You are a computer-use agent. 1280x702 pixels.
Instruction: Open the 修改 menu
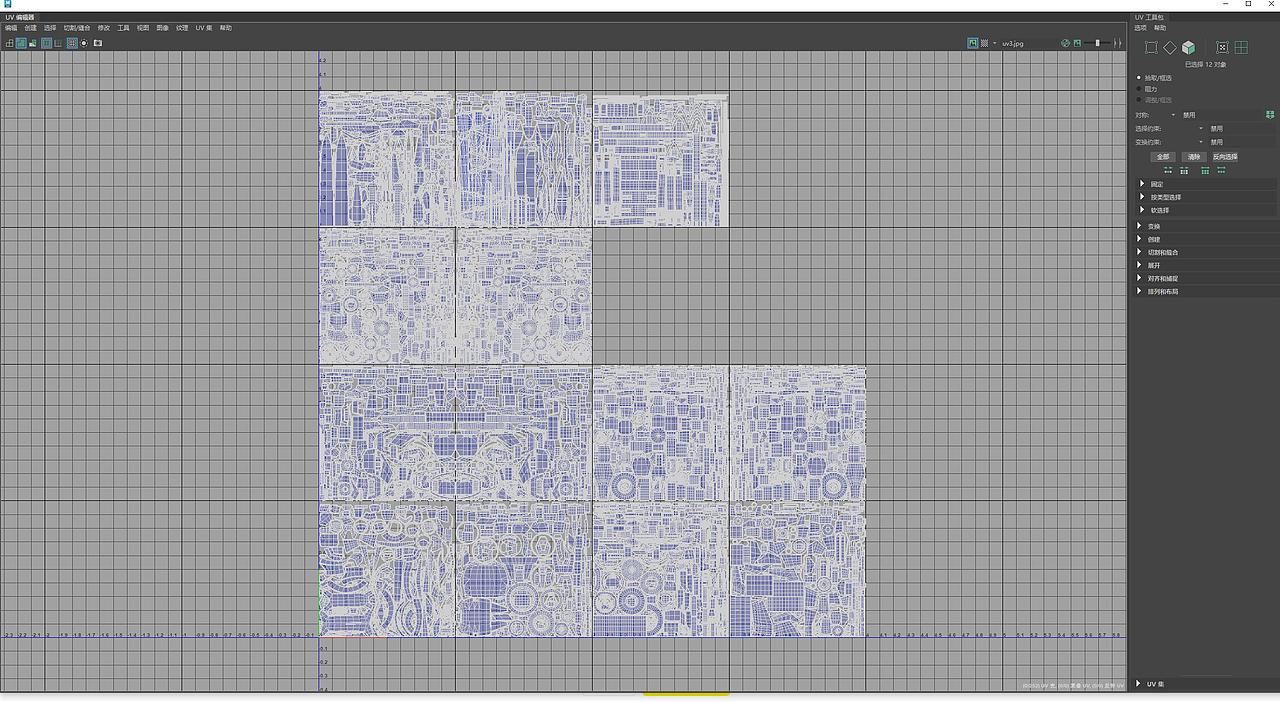coord(104,28)
